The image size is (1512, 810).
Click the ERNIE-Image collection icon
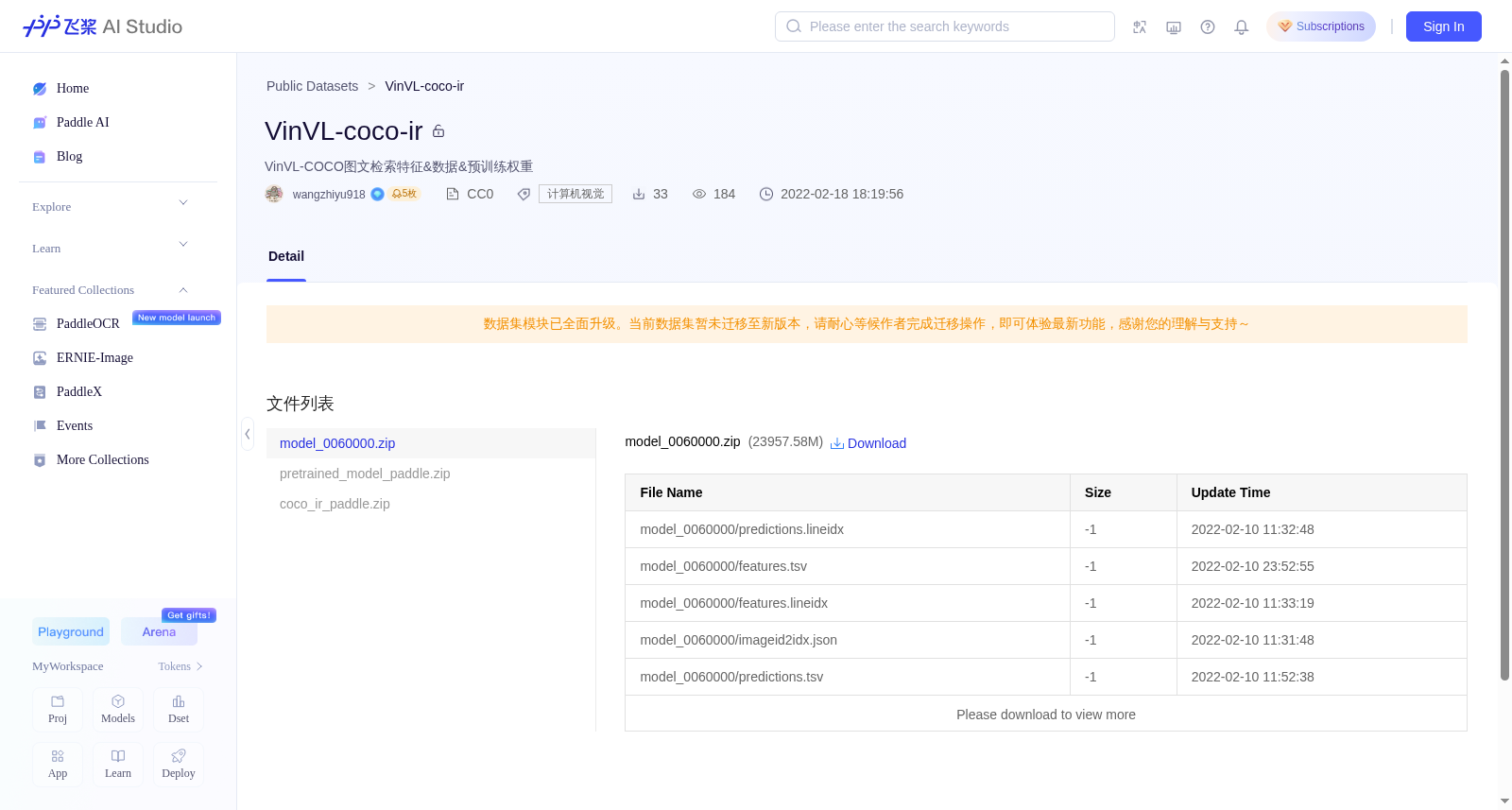tap(40, 358)
